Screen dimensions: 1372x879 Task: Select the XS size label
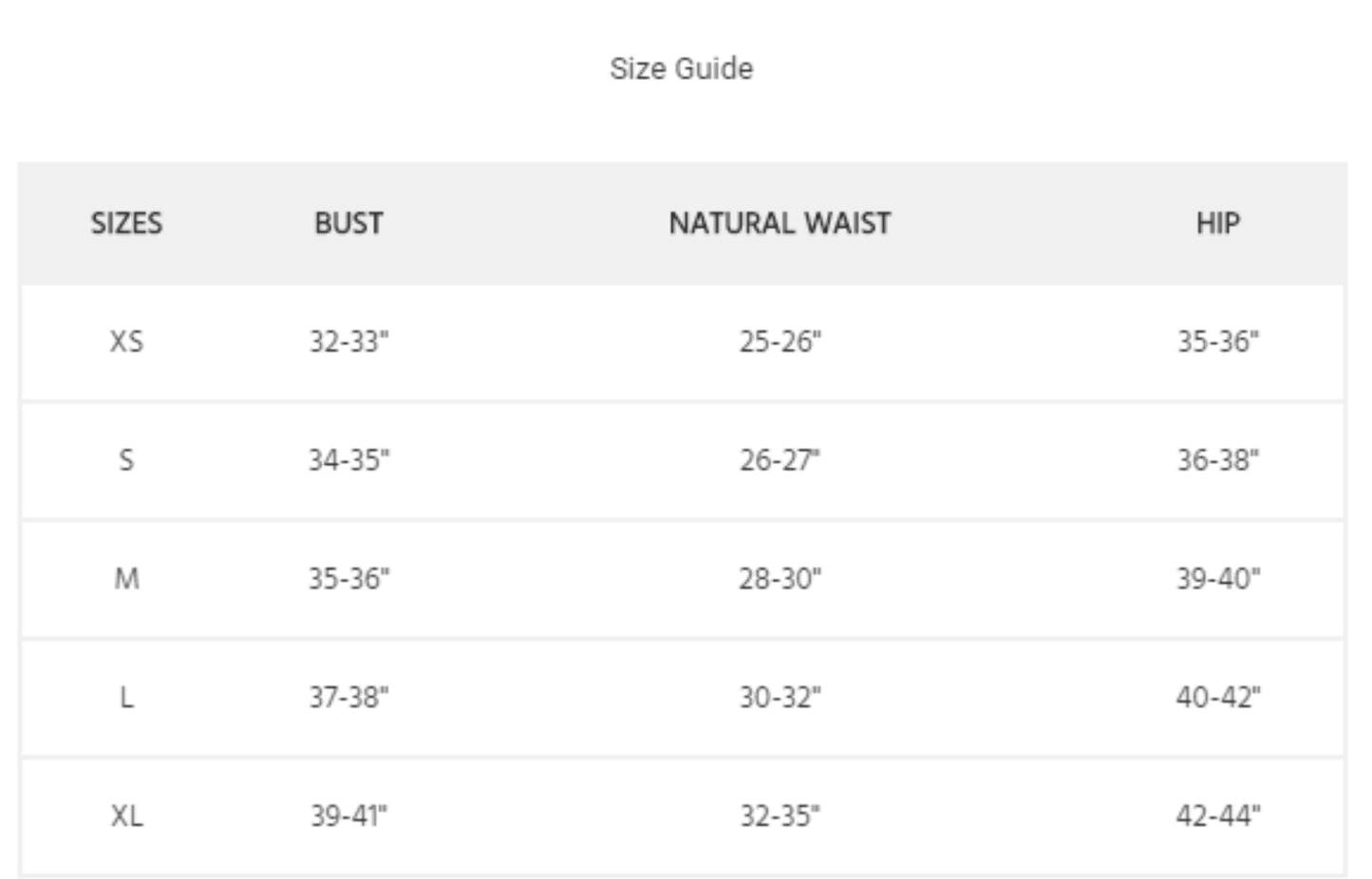(x=126, y=341)
